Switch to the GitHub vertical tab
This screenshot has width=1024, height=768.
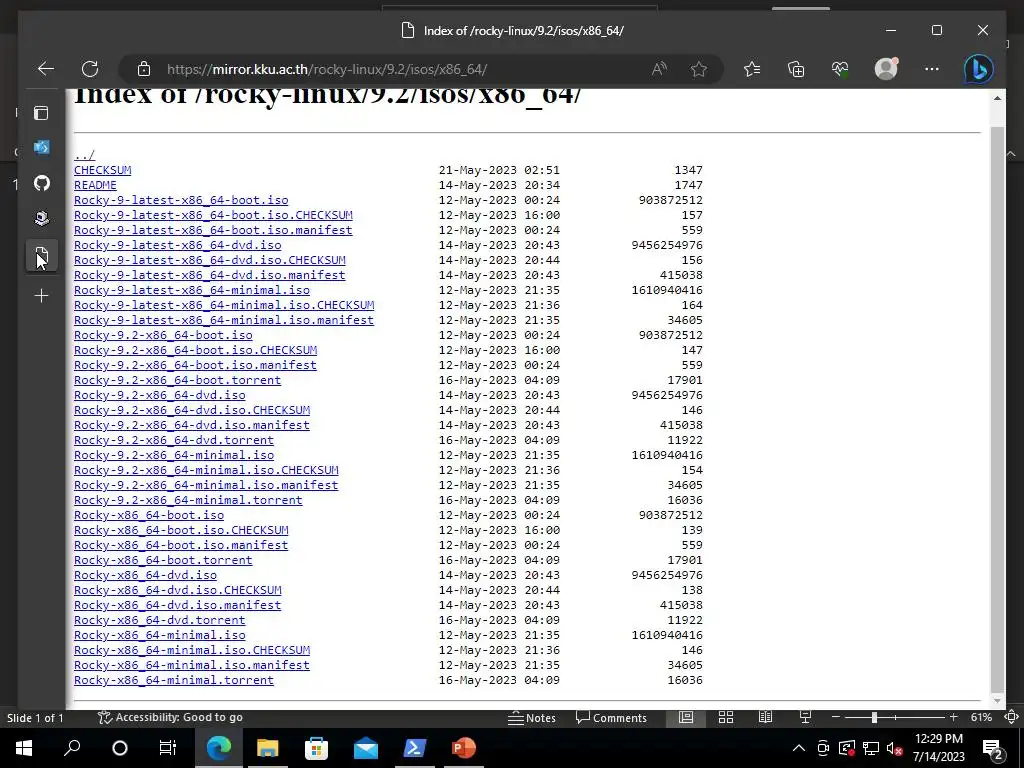click(42, 183)
